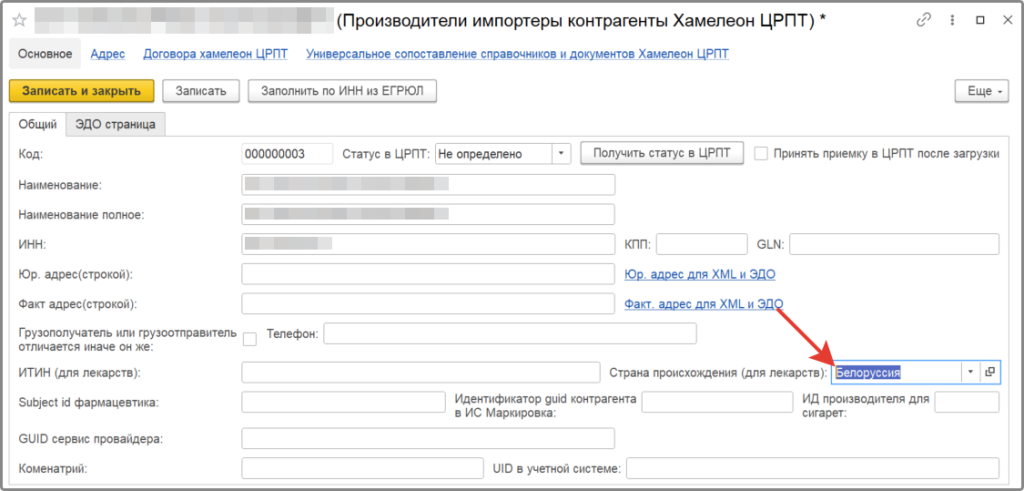Expand the 'Статус в ЦРПТ' dropdown
This screenshot has height=491, width=1024.
561,154
